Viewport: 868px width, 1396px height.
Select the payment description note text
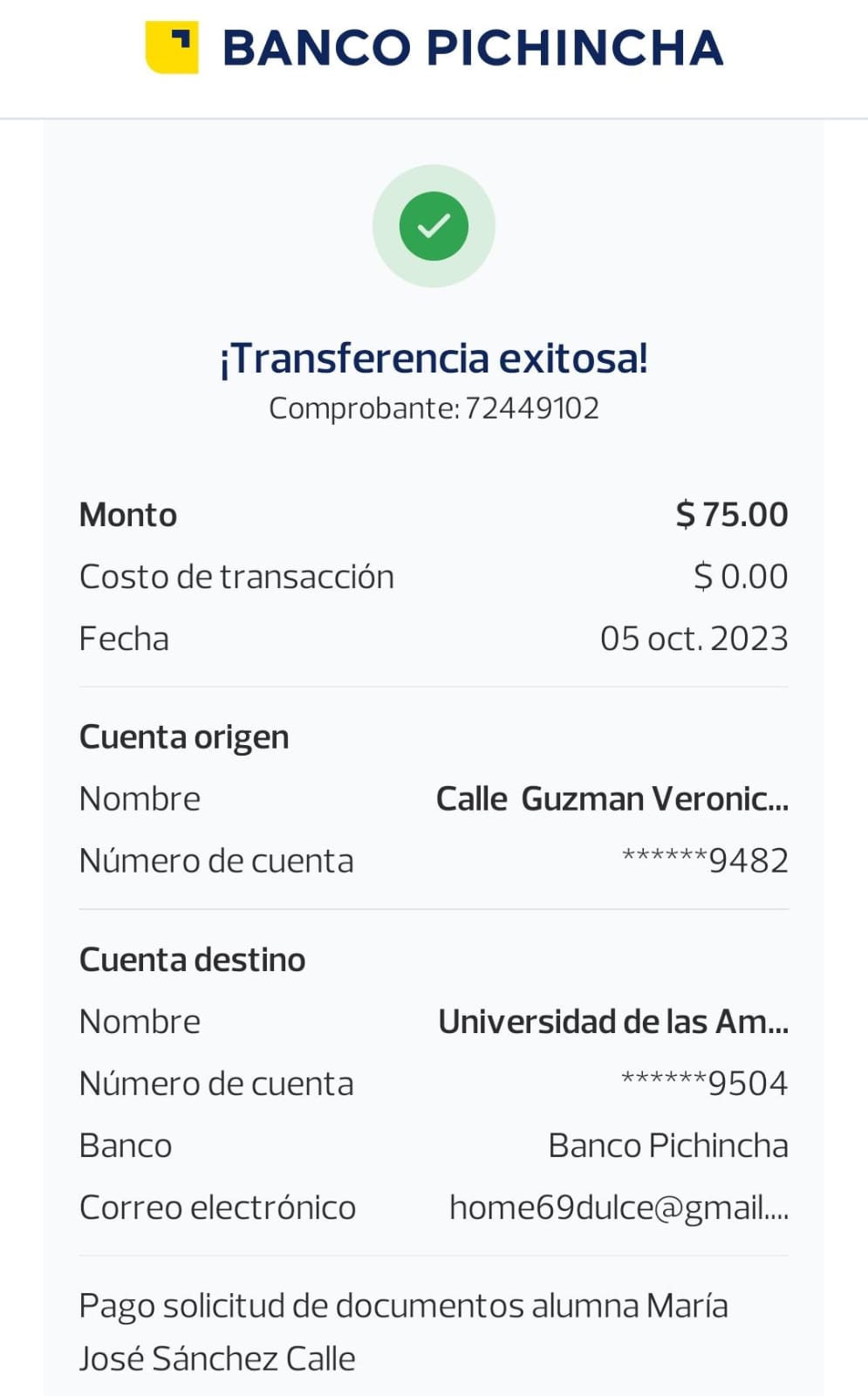403,1331
